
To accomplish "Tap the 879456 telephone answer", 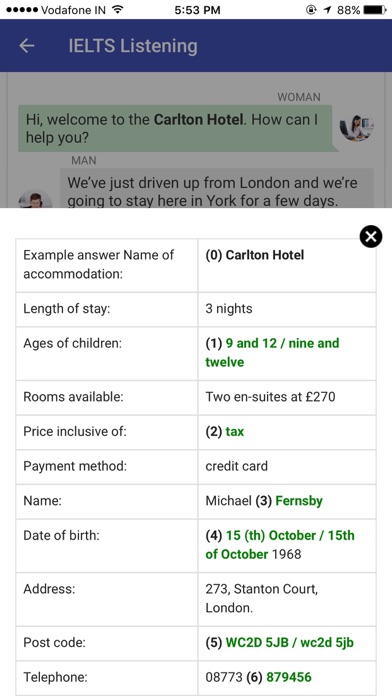I will tap(289, 677).
